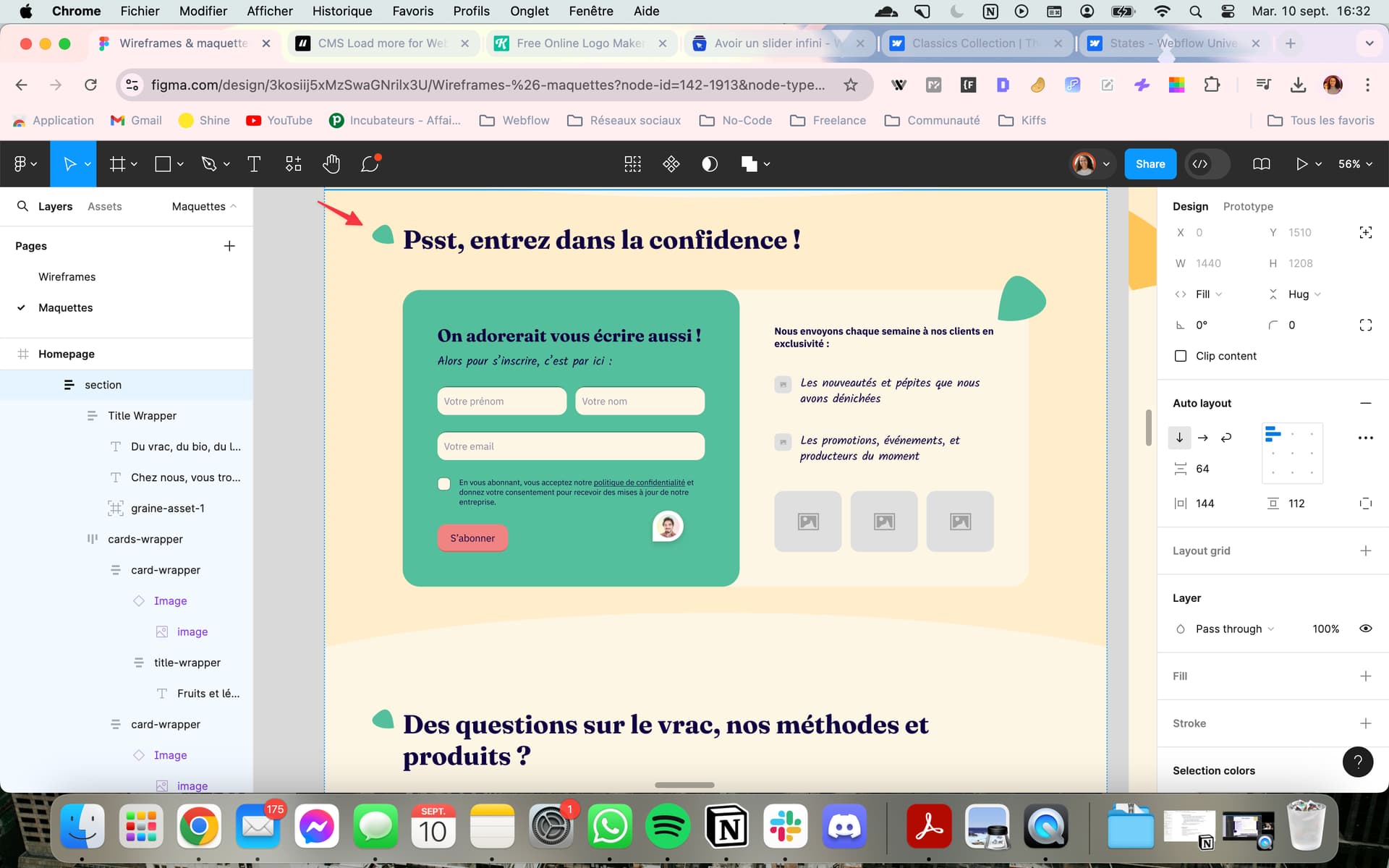Select the cards-wrapper layer
1389x868 pixels.
(145, 539)
